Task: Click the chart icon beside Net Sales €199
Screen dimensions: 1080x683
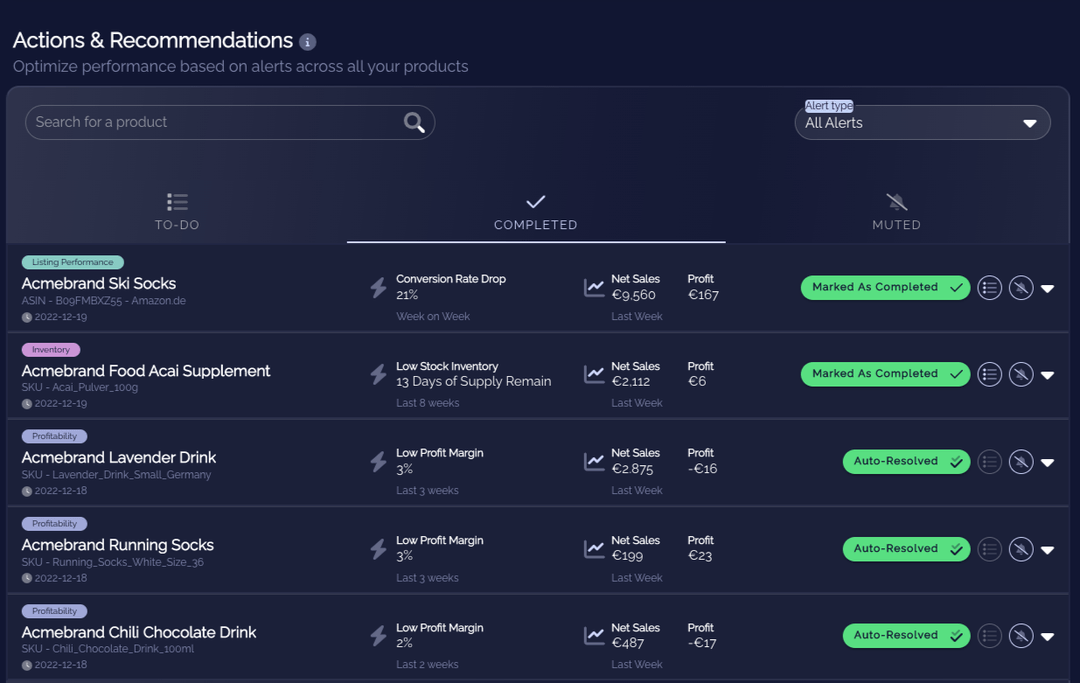Action: coord(594,549)
